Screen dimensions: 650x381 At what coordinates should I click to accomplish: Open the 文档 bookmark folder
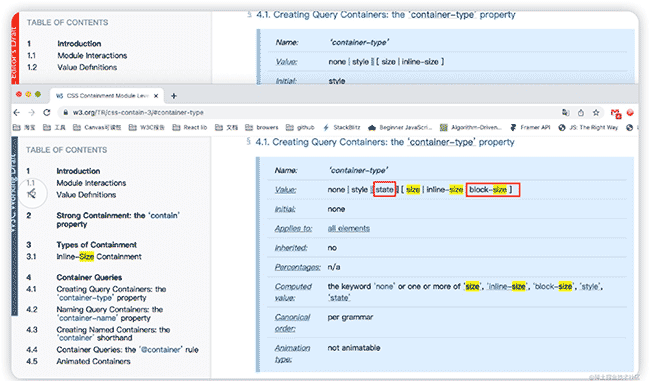[226, 127]
